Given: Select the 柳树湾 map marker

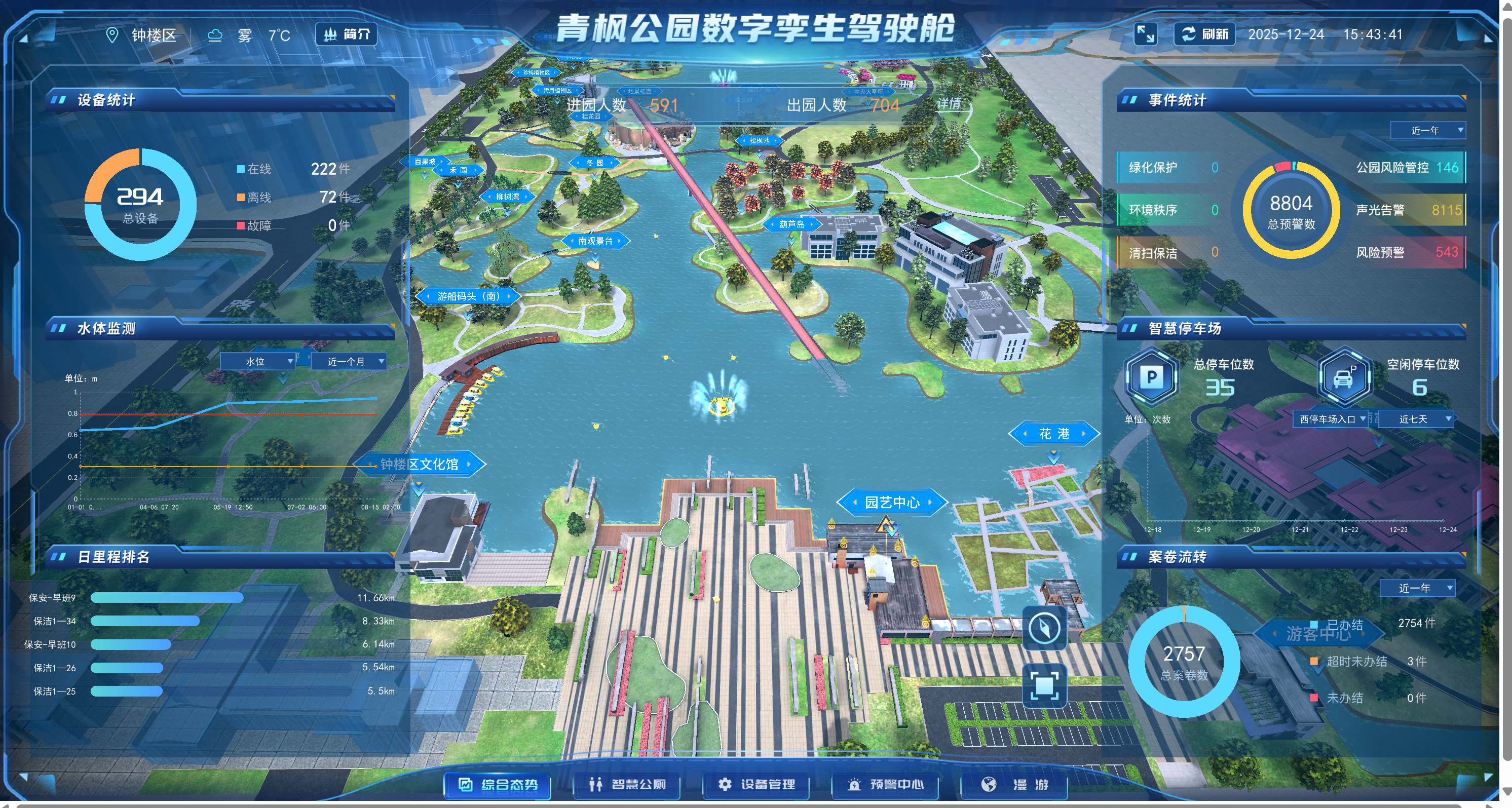Looking at the screenshot, I should pos(507,197).
